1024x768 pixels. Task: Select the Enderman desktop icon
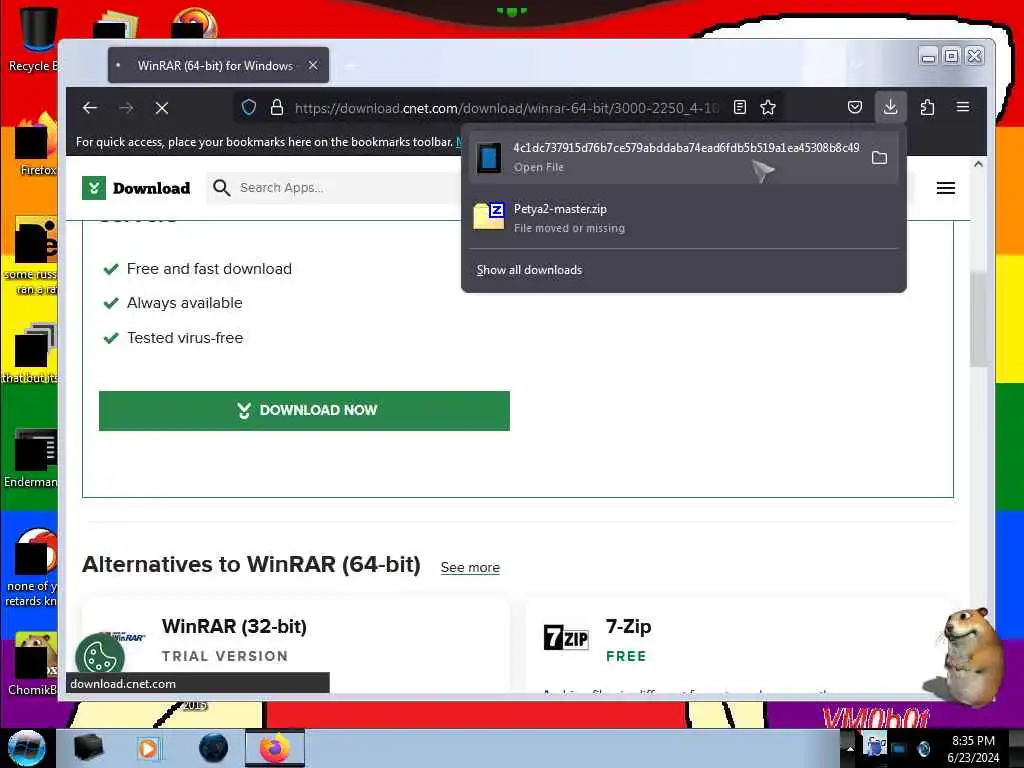click(x=31, y=458)
